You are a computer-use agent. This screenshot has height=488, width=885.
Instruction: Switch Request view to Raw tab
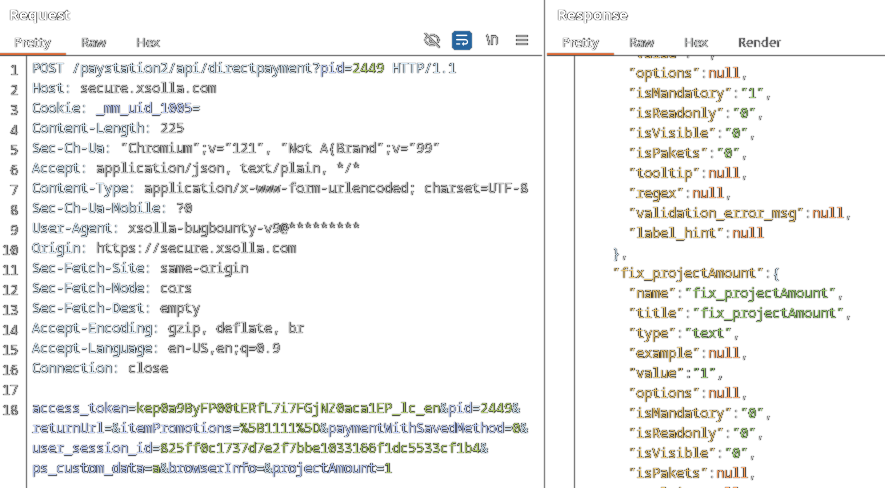pyautogui.click(x=93, y=43)
